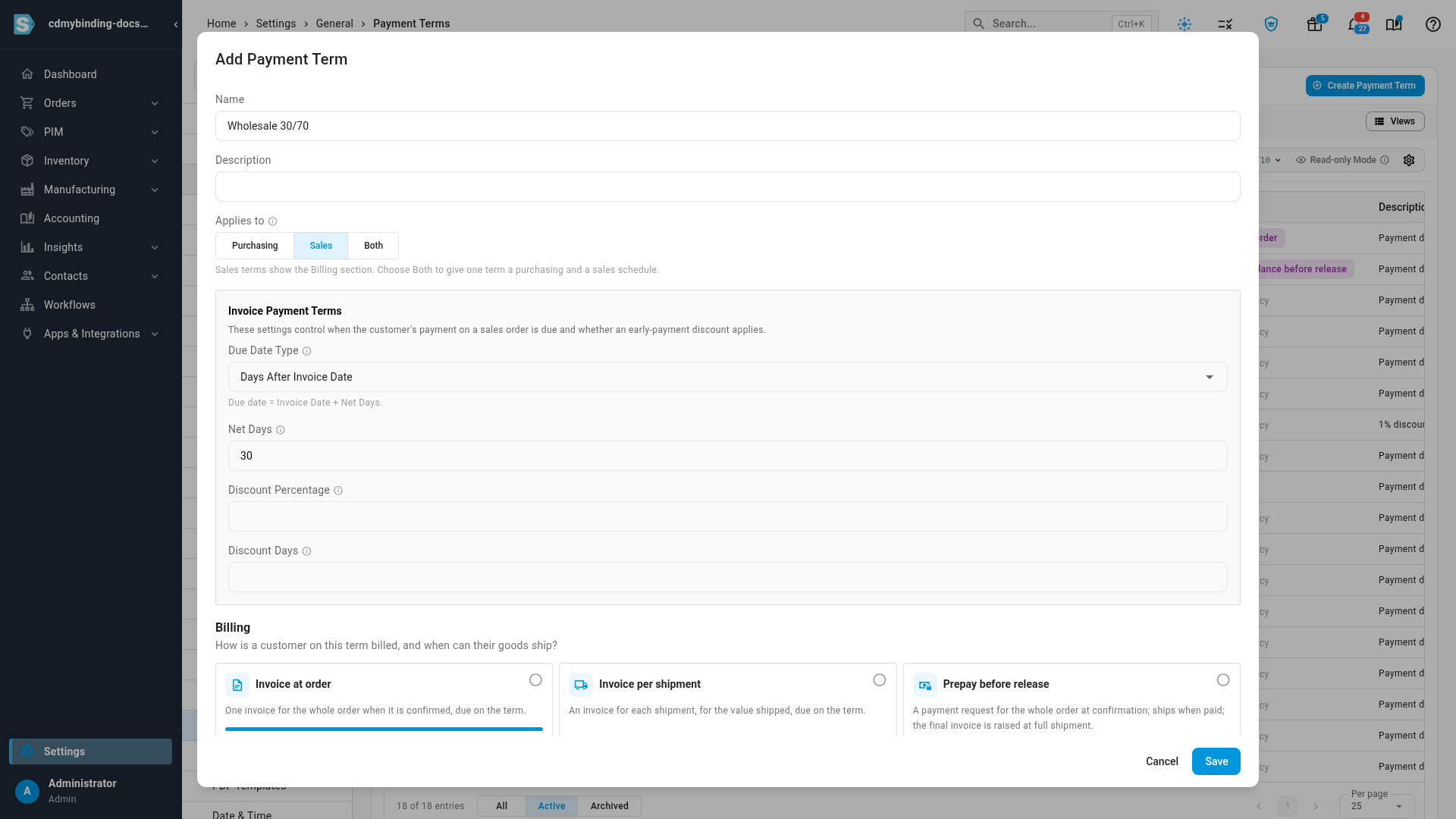Select the Invoice per shipment radio button

(880, 680)
